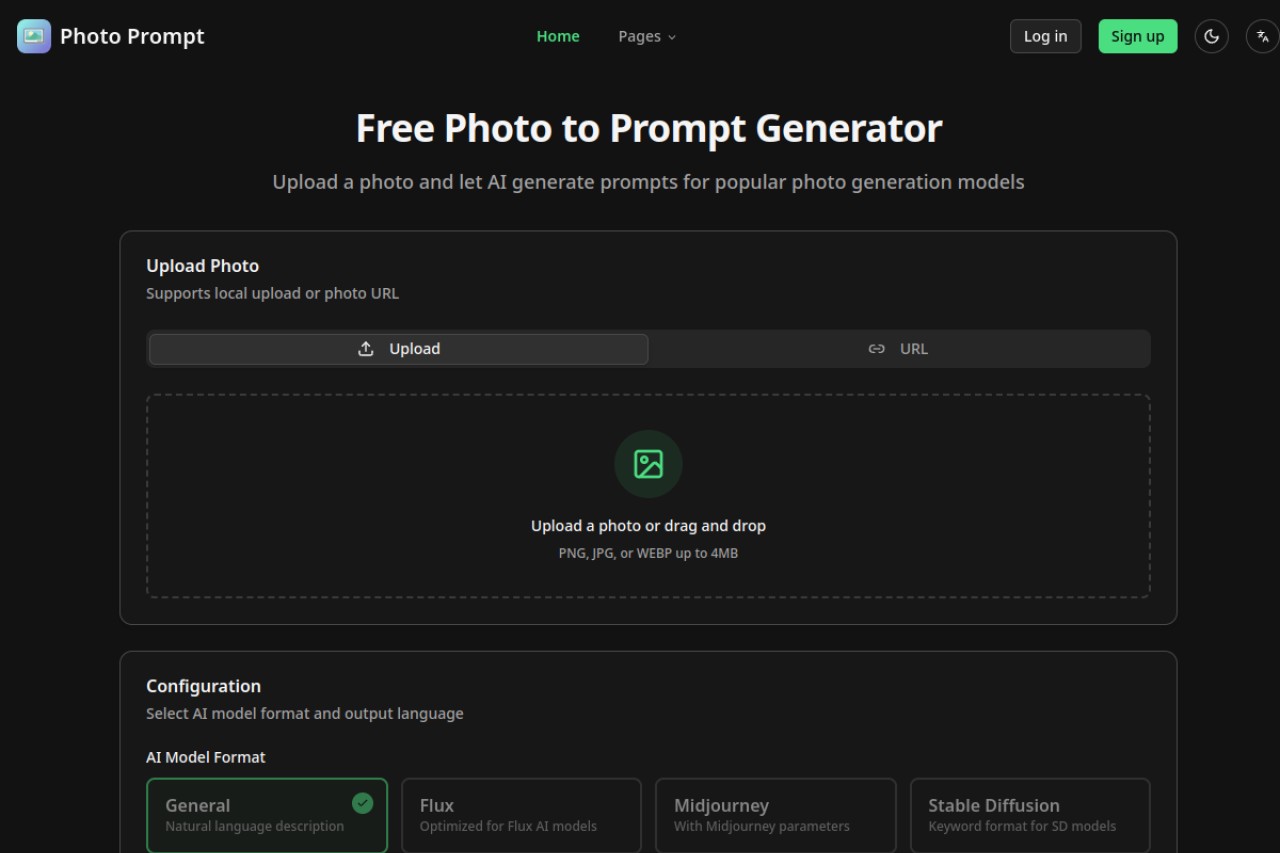Select the Midjourney model format
Image resolution: width=1280 pixels, height=853 pixels.
(776, 815)
